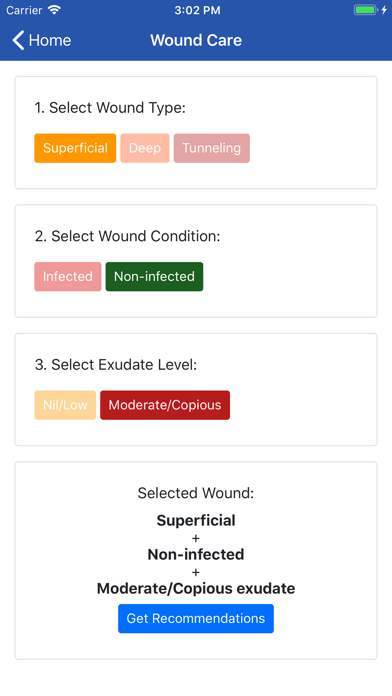Tap the Select Wound Type heading

pyautogui.click(x=110, y=108)
